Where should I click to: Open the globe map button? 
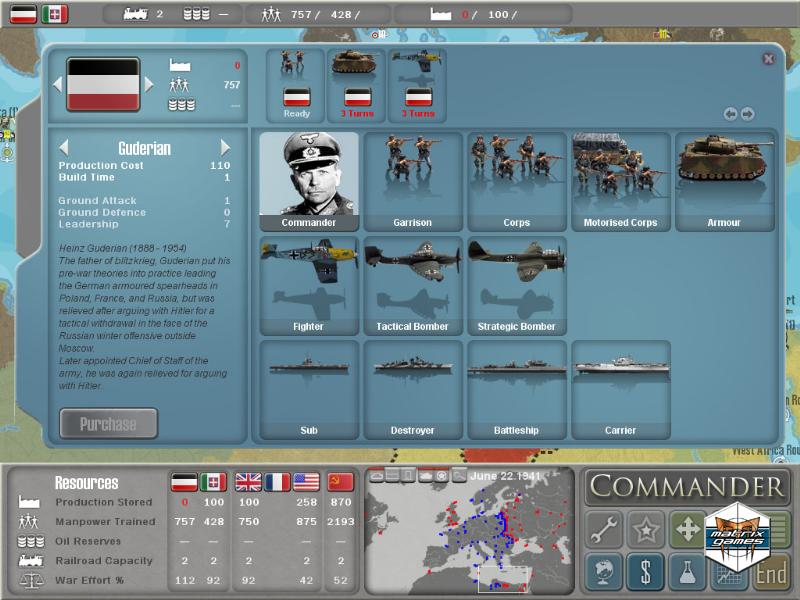pos(604,571)
